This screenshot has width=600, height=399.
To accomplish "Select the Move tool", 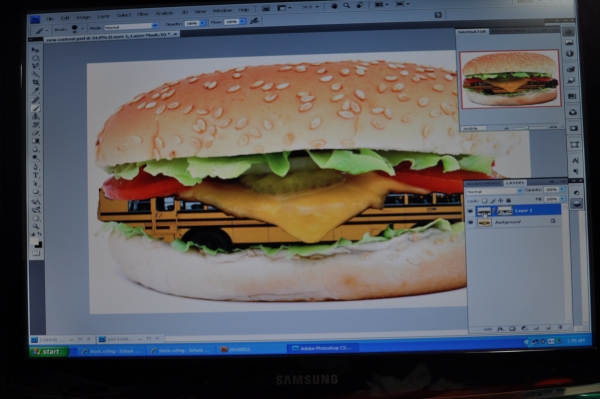I will pos(35,50).
